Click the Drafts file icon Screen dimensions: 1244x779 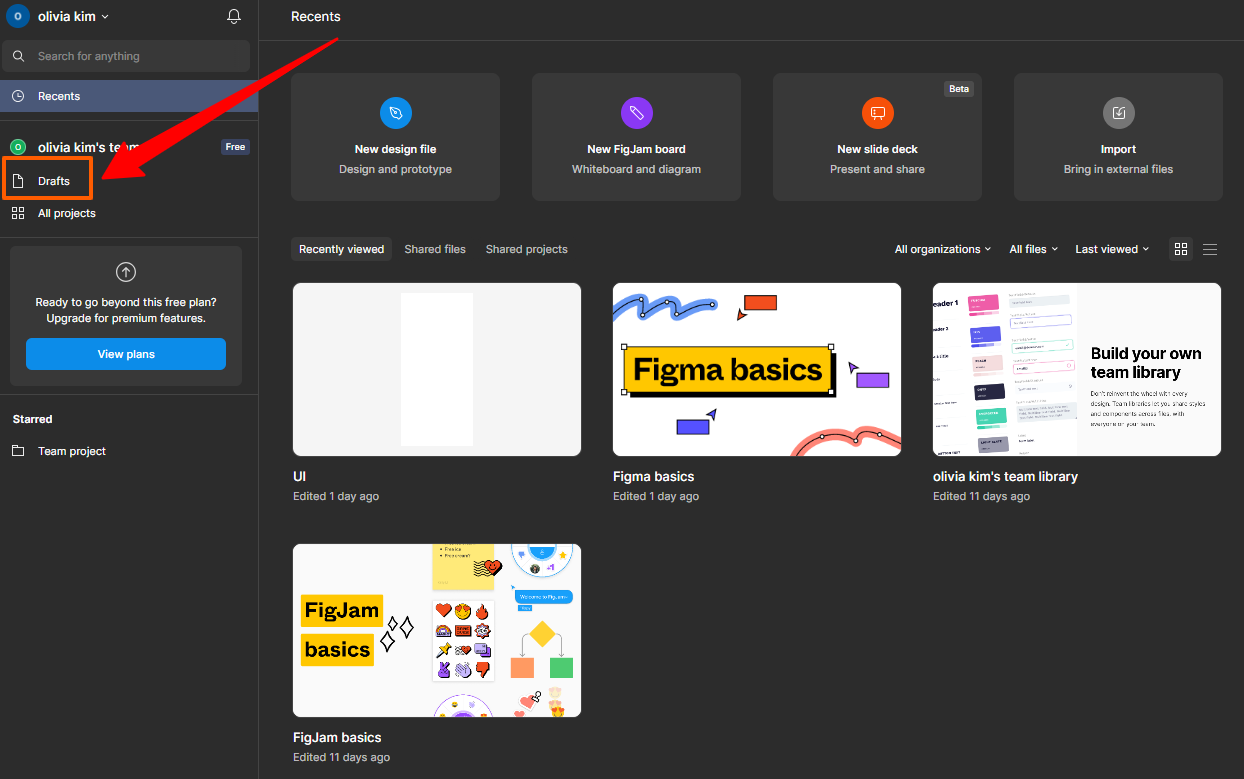tap(18, 181)
